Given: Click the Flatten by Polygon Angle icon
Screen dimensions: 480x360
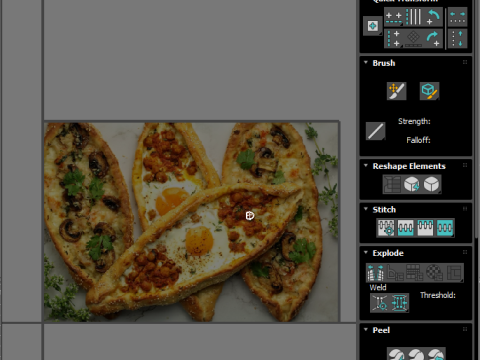Looking at the screenshot, I should [395, 273].
